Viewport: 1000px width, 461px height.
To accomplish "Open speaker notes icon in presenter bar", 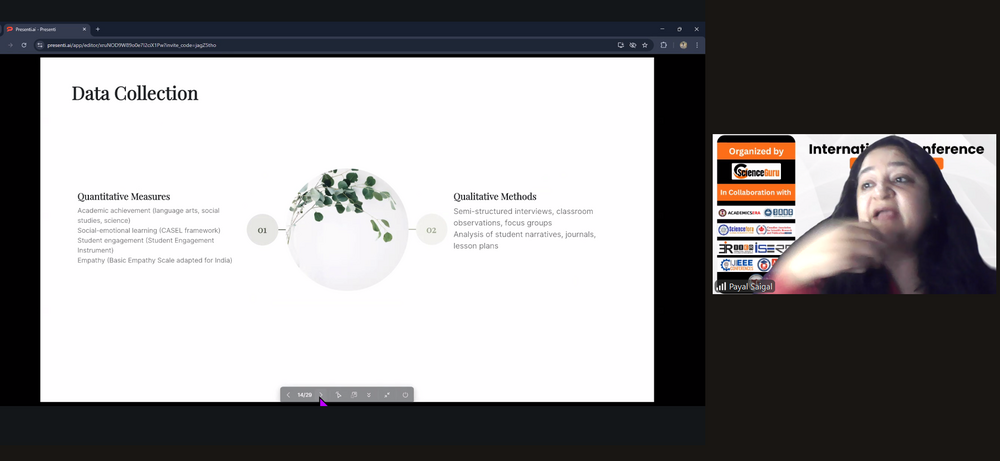I will [x=354, y=395].
